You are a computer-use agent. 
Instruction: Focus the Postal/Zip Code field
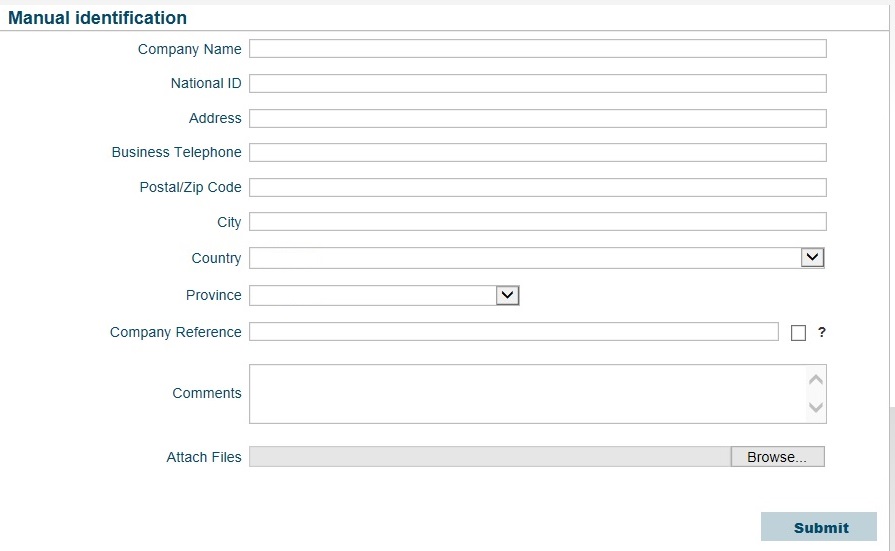click(538, 187)
